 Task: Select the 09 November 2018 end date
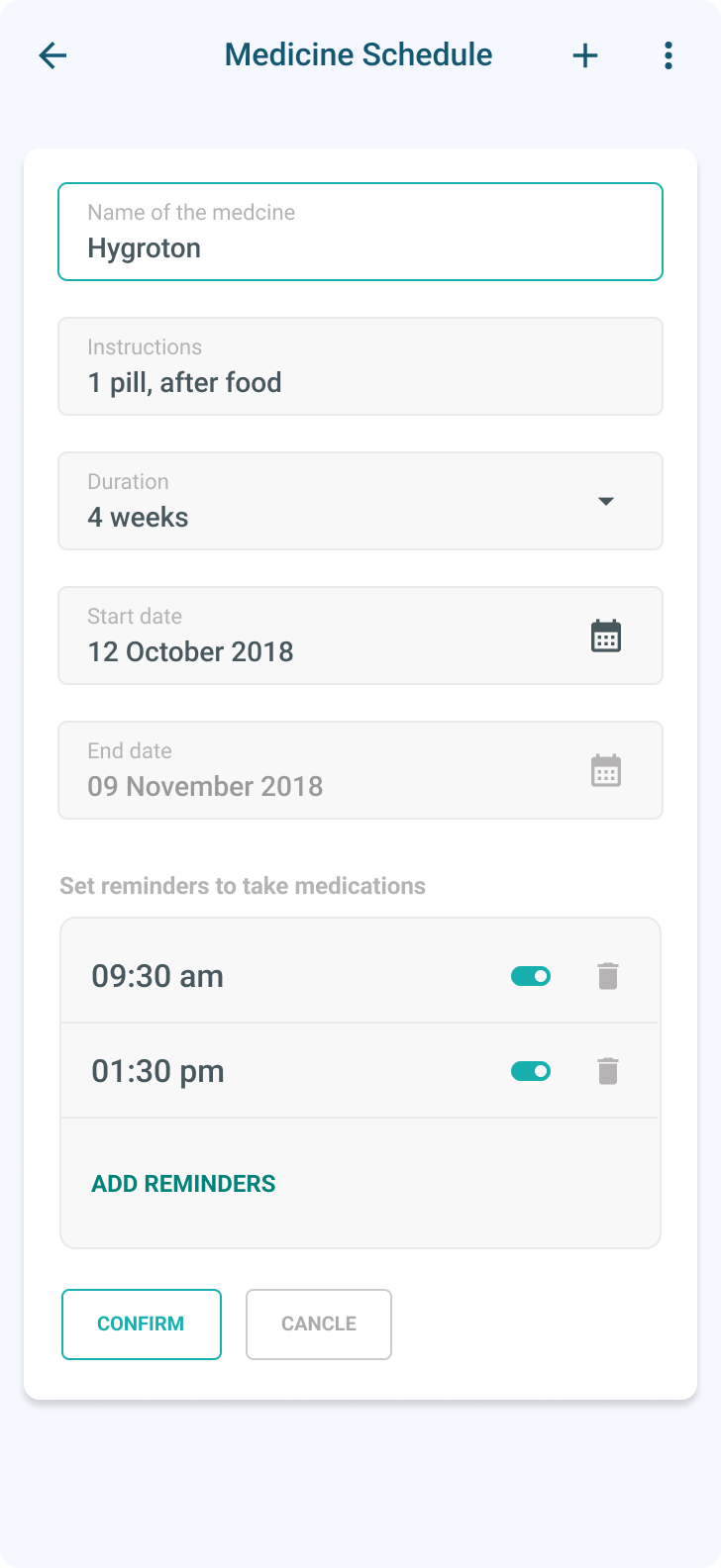pos(206,786)
